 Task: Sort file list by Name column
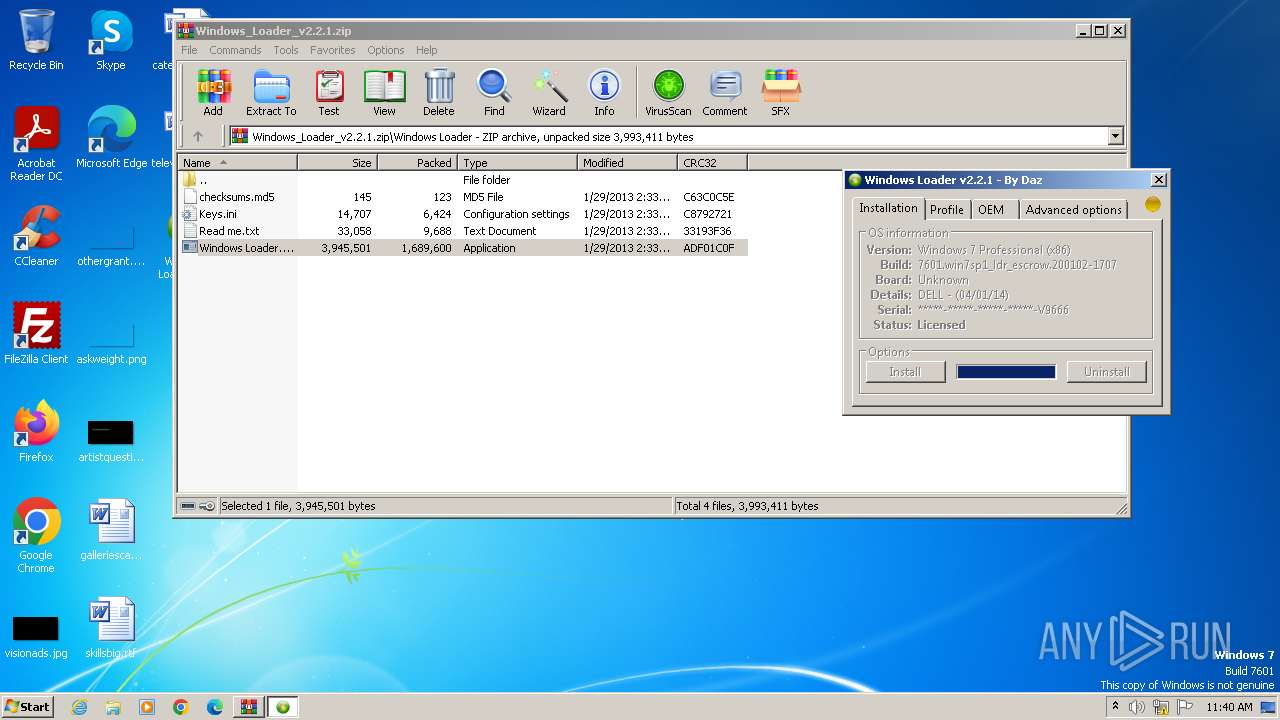(x=238, y=163)
